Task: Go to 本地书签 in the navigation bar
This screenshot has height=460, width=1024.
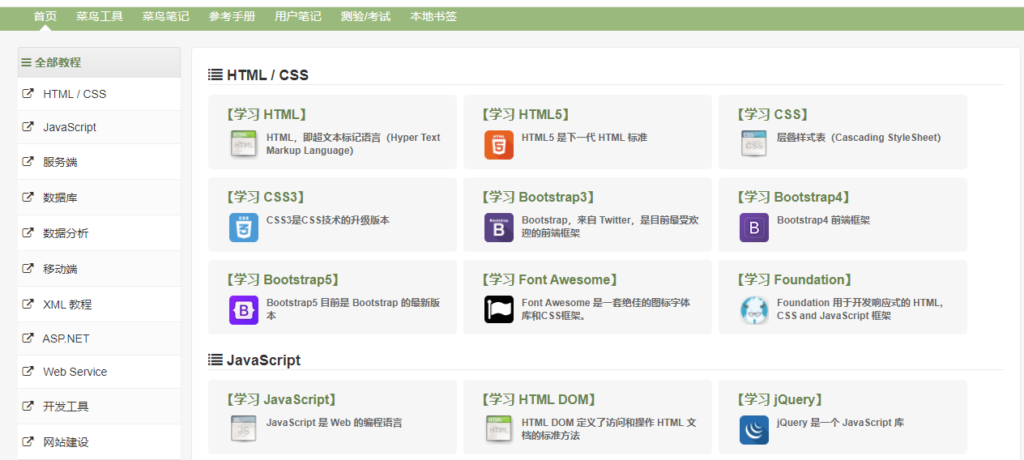Action: (x=433, y=17)
